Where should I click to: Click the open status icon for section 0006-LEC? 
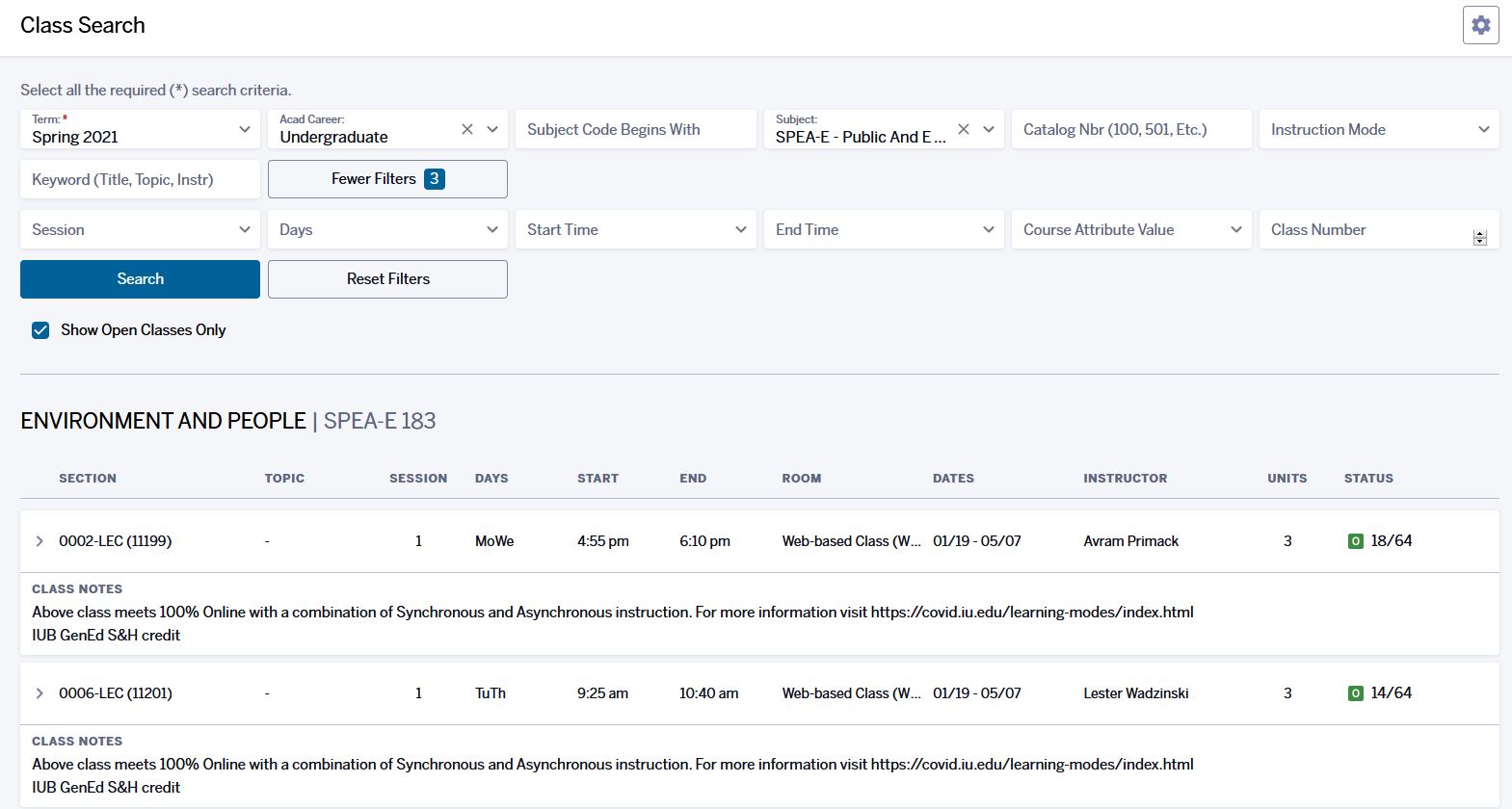(1355, 693)
